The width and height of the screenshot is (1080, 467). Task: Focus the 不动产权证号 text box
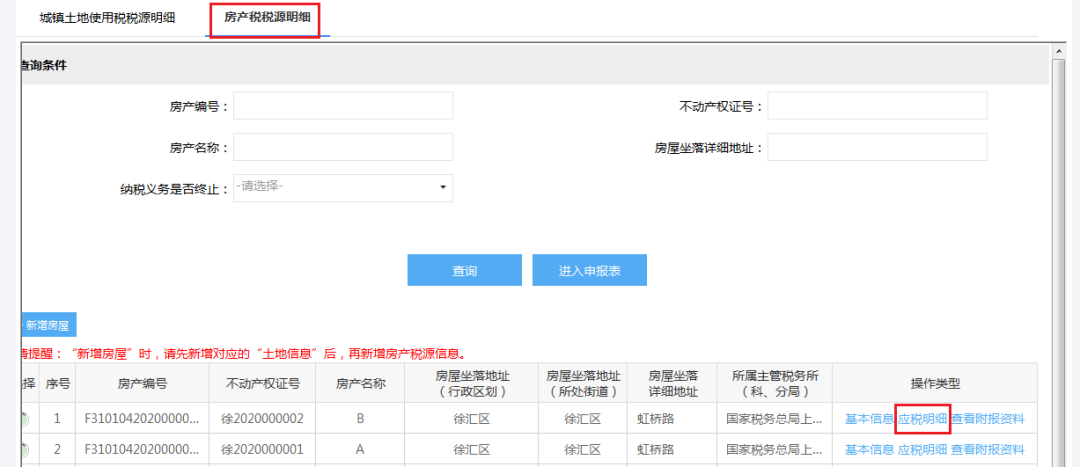tap(877, 106)
